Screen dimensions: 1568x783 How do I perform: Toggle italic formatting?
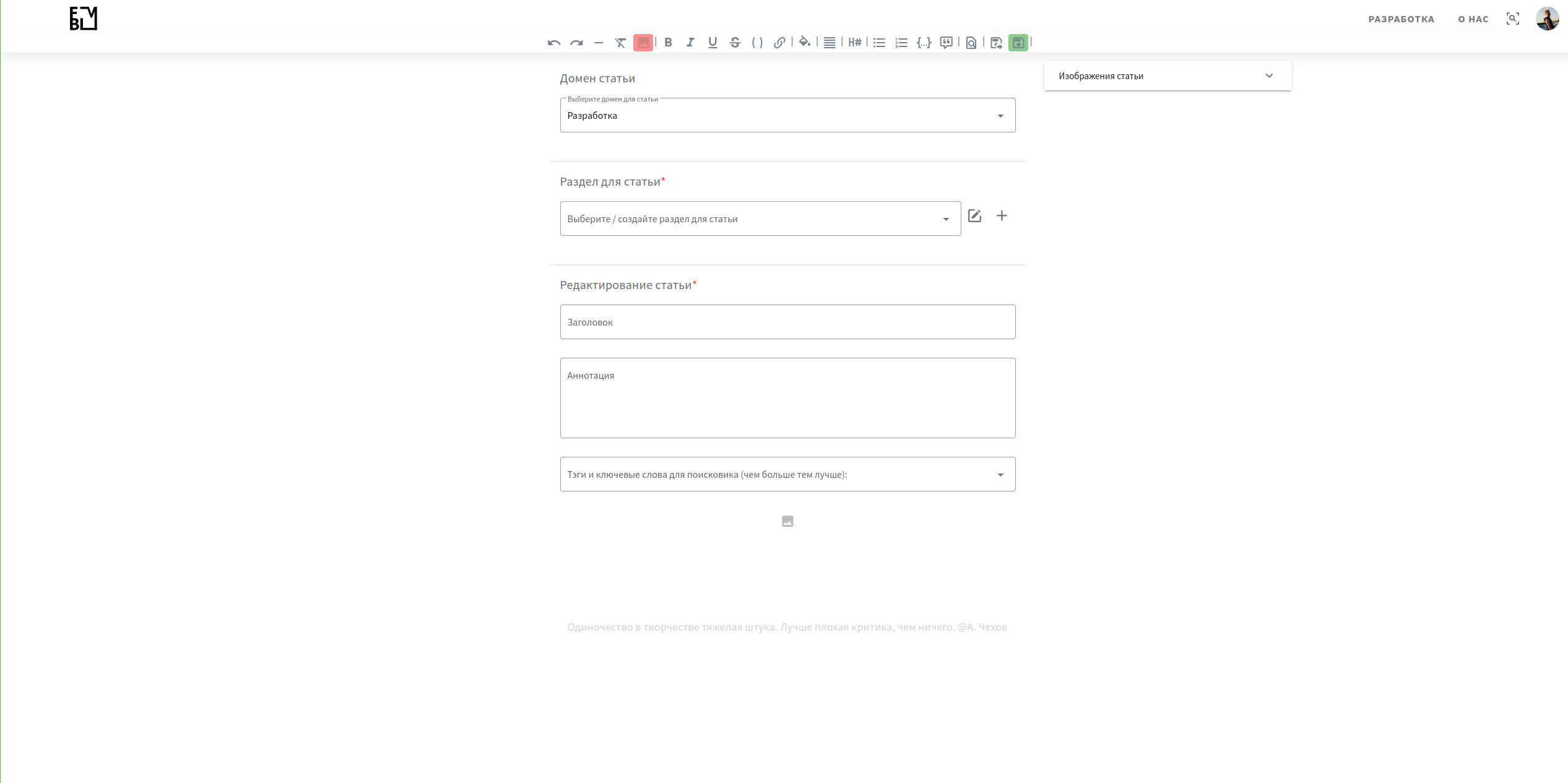[690, 43]
